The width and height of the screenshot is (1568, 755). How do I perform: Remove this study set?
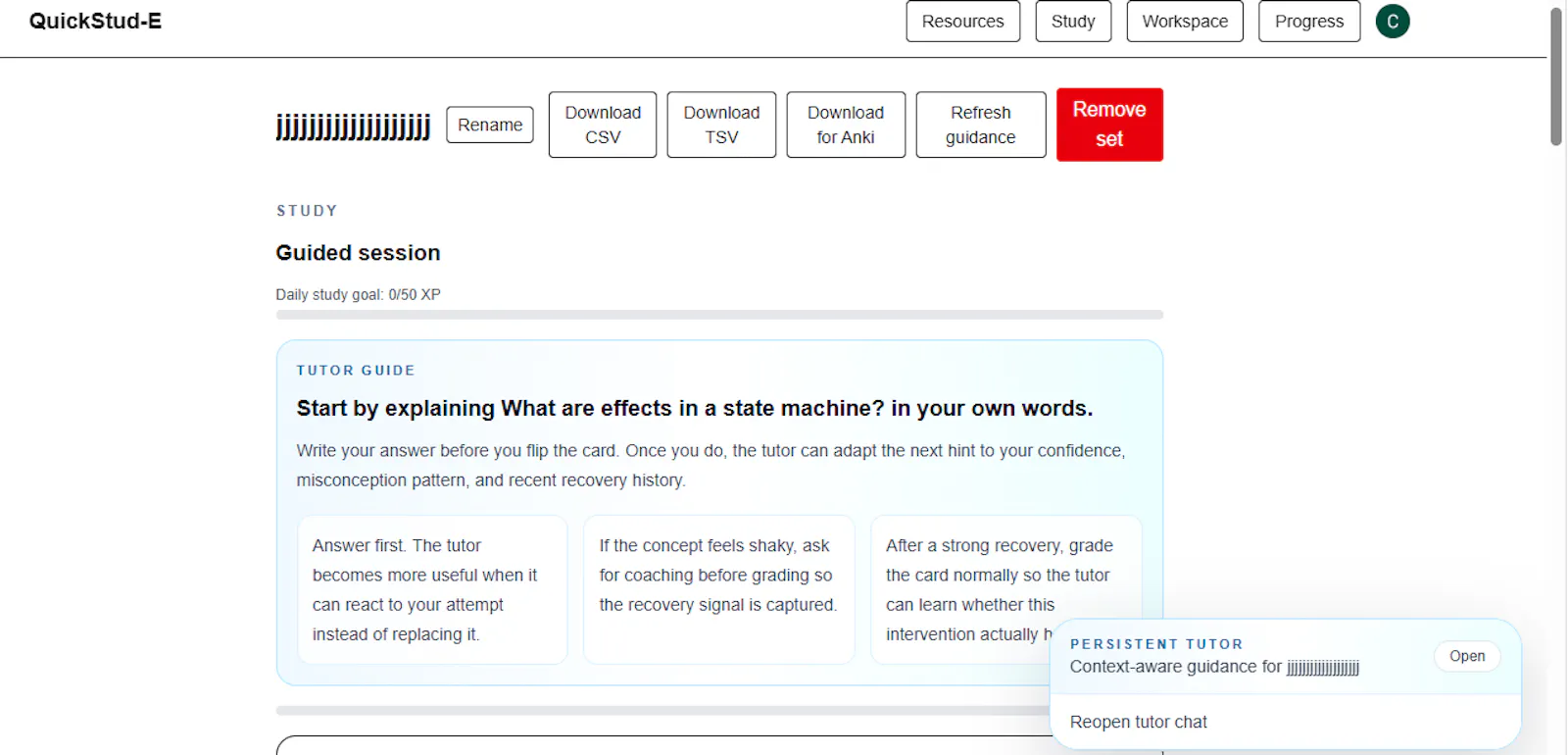(1109, 125)
